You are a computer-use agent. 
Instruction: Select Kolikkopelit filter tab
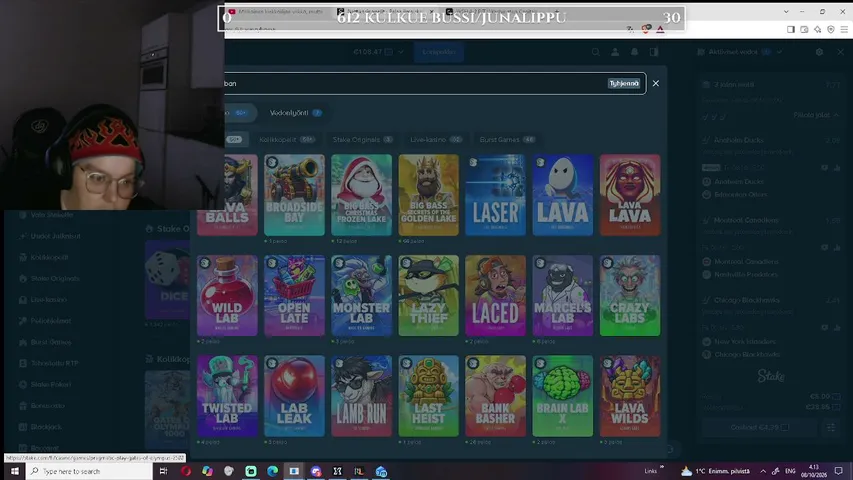pyautogui.click(x=287, y=139)
